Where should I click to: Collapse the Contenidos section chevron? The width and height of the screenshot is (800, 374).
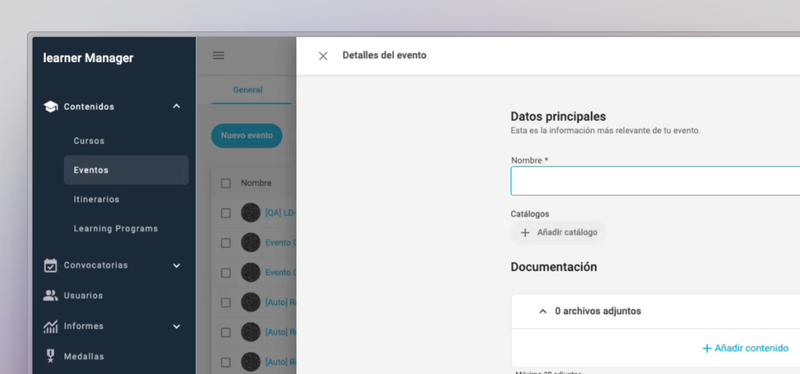[x=177, y=106]
